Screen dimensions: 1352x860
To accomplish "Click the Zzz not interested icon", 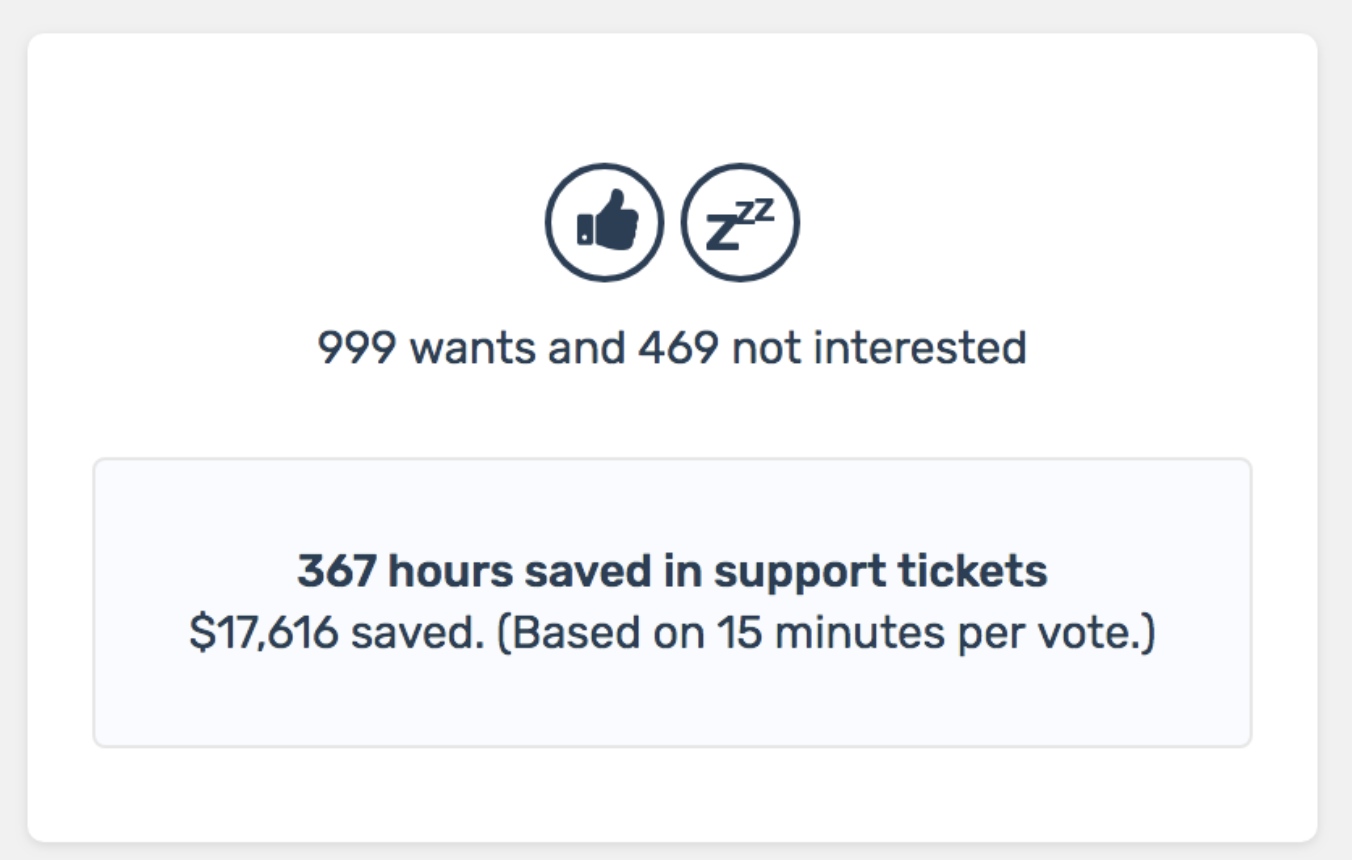I will pyautogui.click(x=740, y=222).
